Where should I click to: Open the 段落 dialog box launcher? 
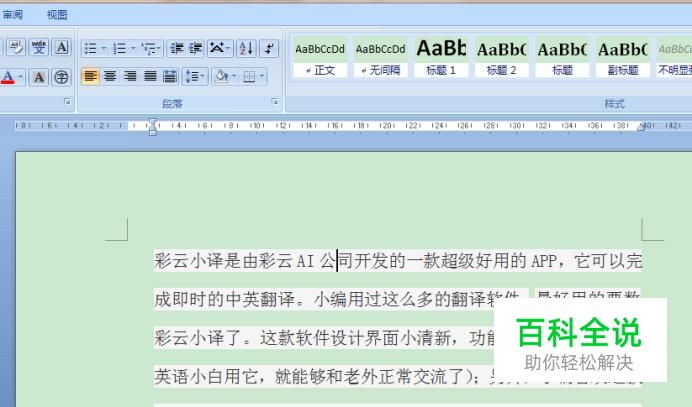point(275,102)
